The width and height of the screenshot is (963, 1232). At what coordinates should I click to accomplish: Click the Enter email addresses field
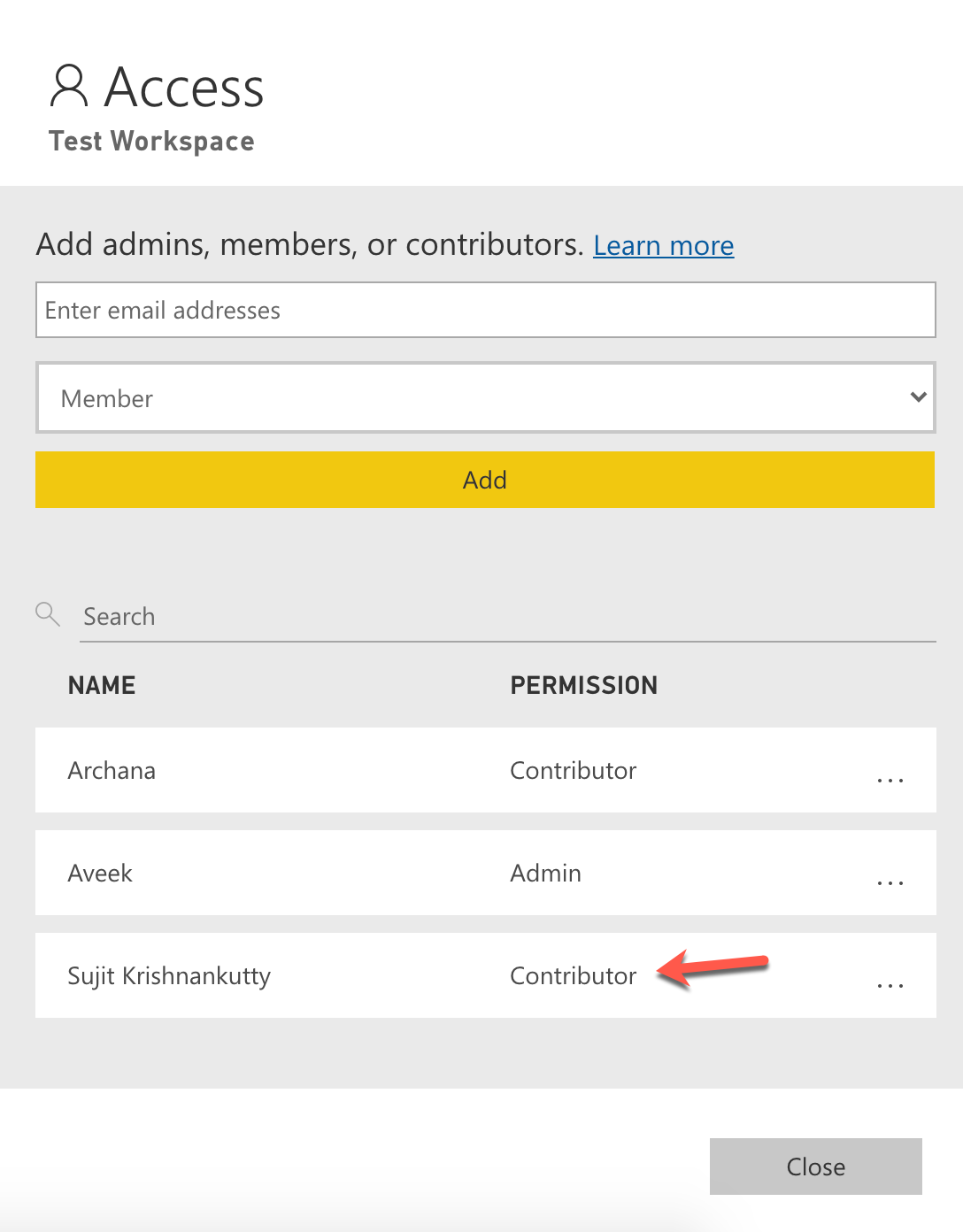point(485,310)
